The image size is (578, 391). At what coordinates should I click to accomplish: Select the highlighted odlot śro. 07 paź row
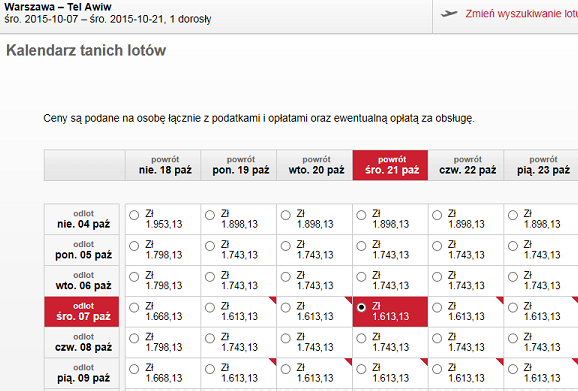click(x=82, y=312)
